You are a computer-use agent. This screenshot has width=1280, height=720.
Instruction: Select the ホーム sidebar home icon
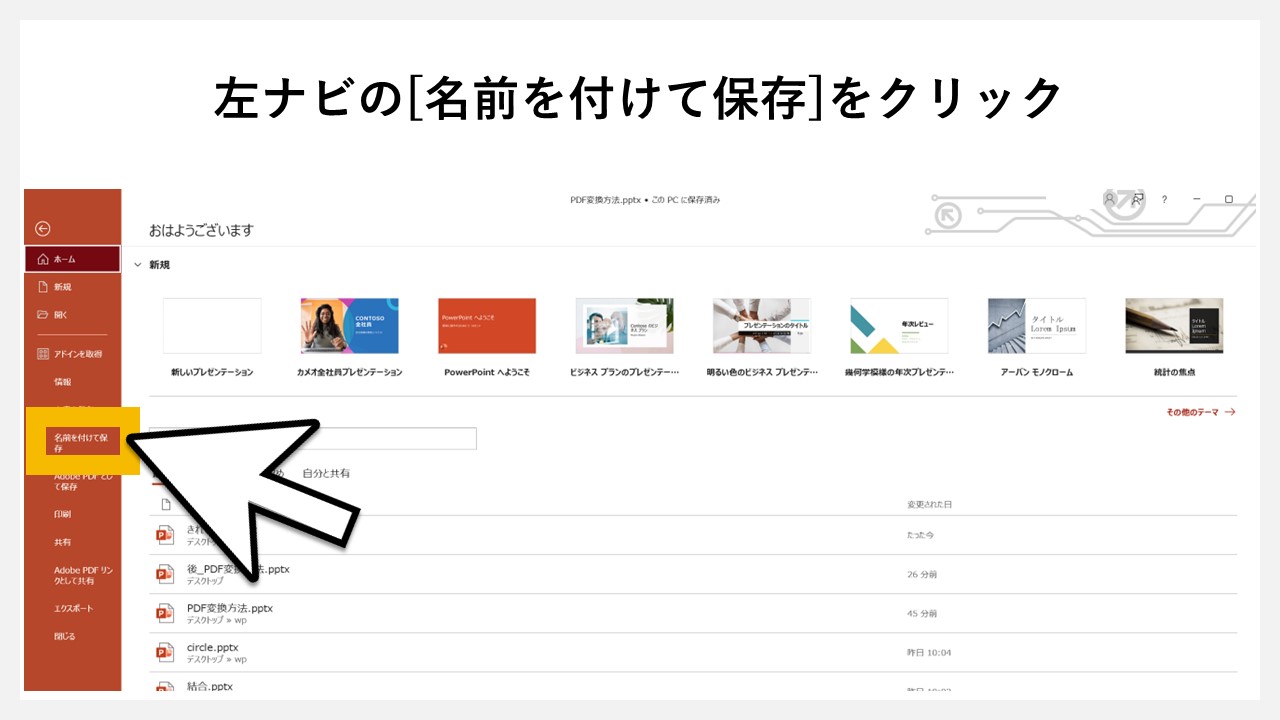click(x=45, y=258)
